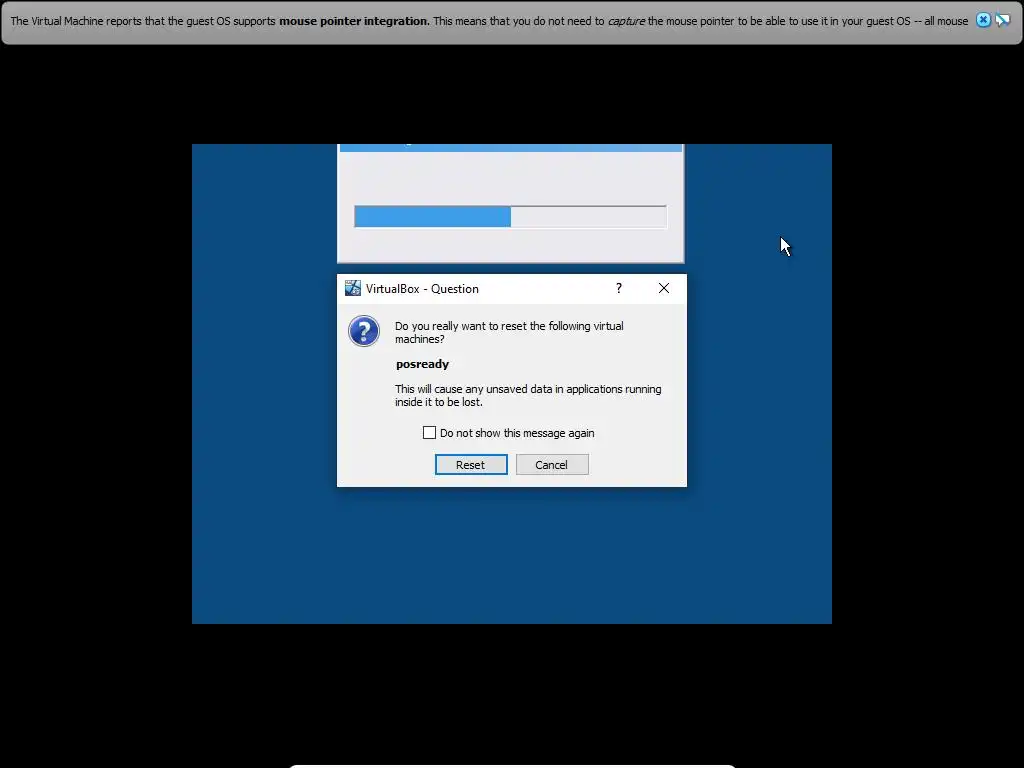Click the blue question mark icon
The image size is (1024, 768).
tap(364, 331)
